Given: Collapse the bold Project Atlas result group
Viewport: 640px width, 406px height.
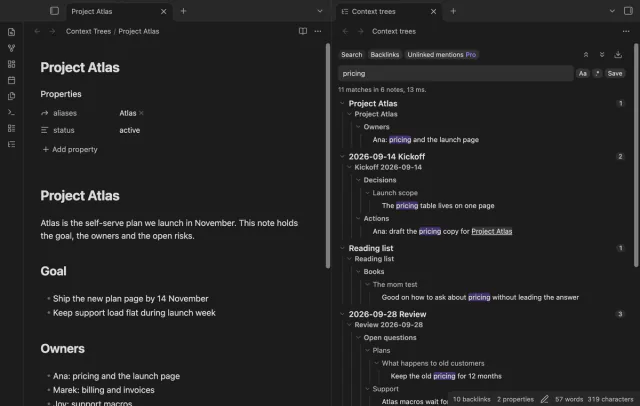Looking at the screenshot, I should click(342, 104).
